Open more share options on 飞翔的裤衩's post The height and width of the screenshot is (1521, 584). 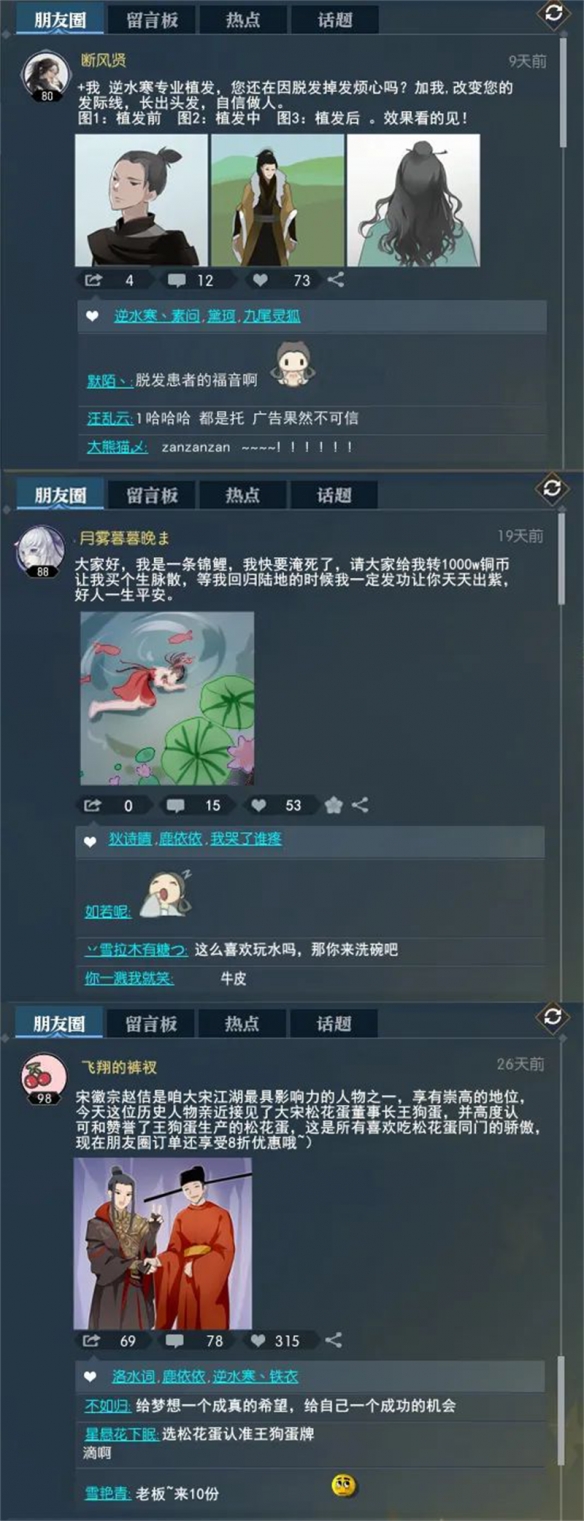coord(334,1340)
